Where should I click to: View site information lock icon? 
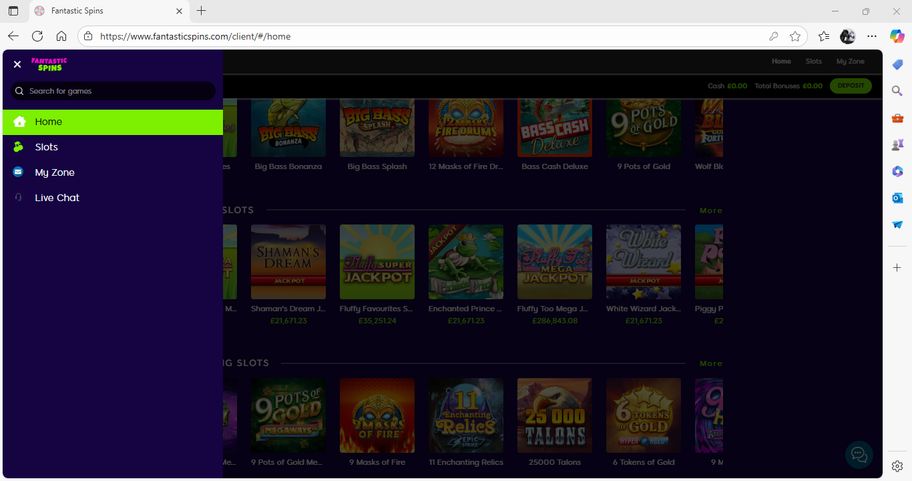(x=88, y=36)
